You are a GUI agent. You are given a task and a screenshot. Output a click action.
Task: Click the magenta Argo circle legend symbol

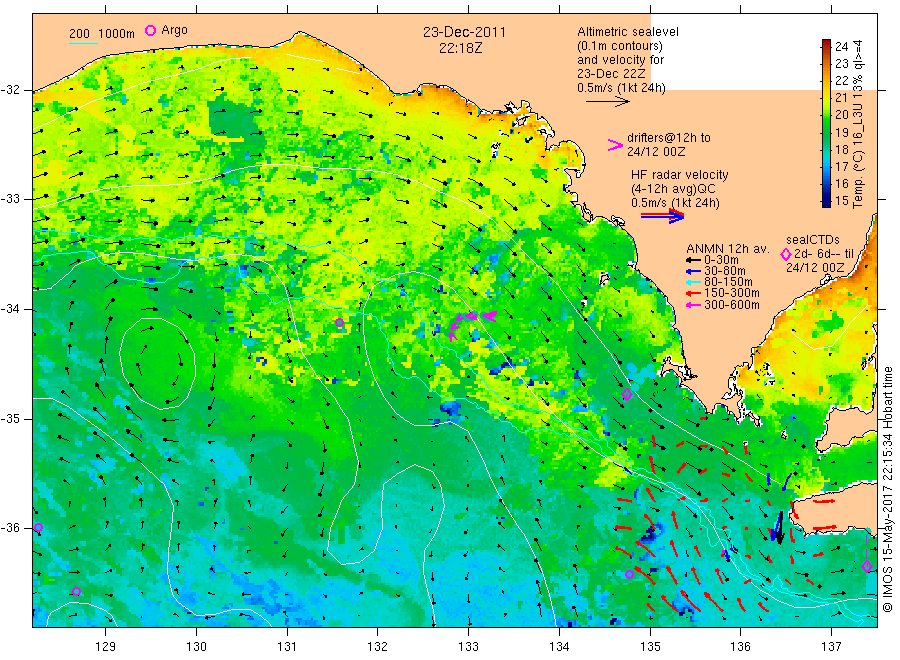tap(150, 30)
